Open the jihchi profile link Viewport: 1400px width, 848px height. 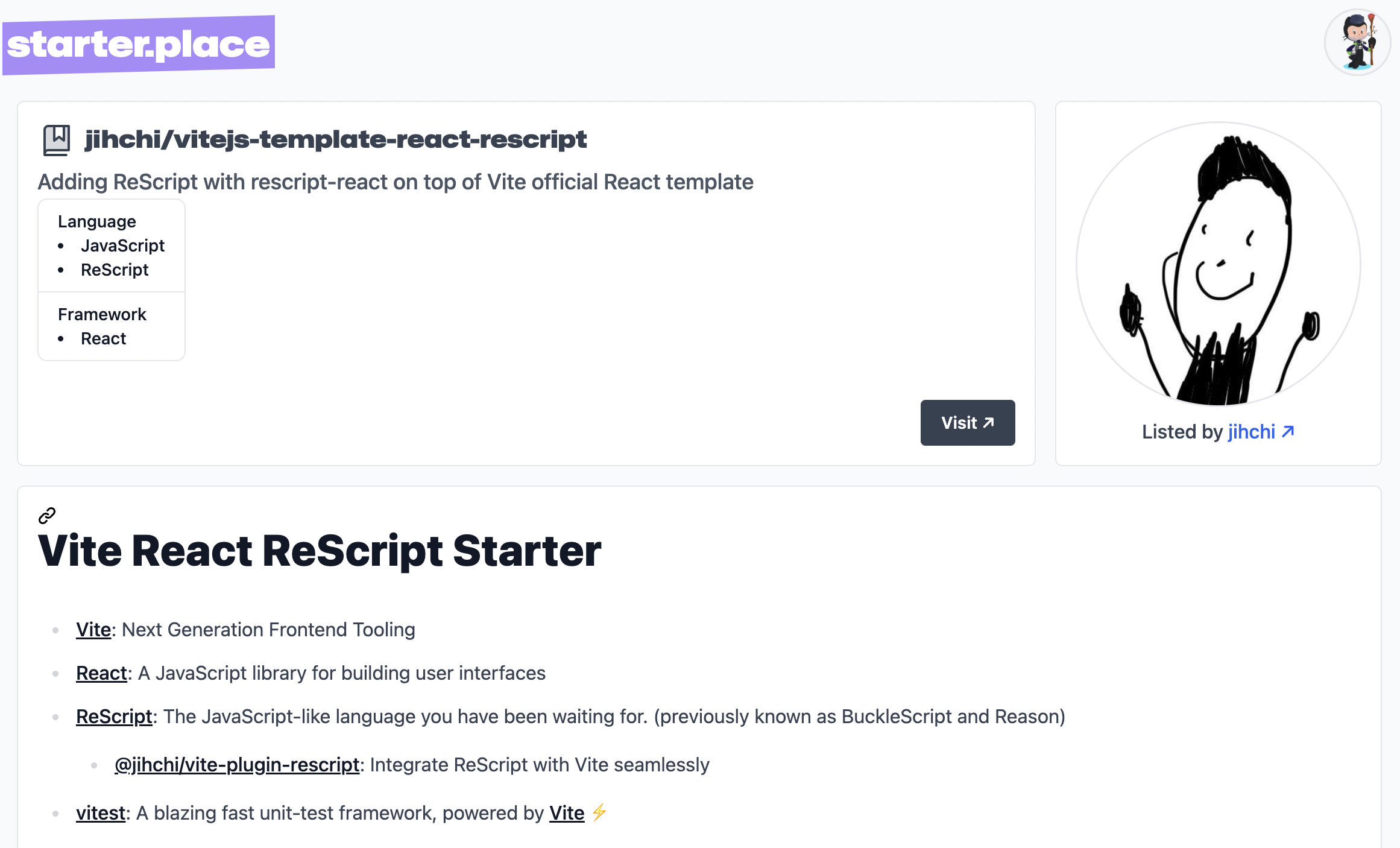[1252, 432]
